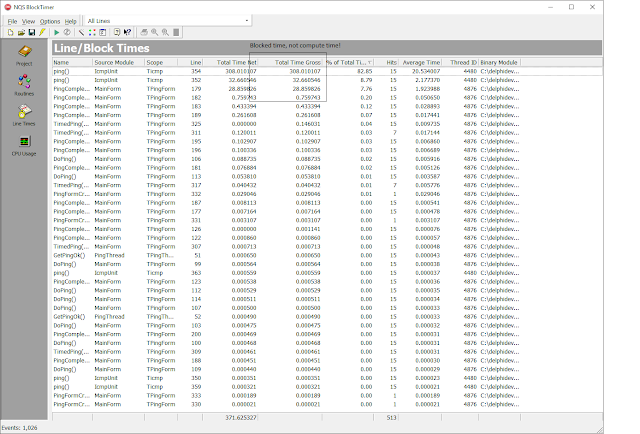Click the first magnifier zoom icon
The width and height of the screenshot is (640, 434).
(155, 32)
